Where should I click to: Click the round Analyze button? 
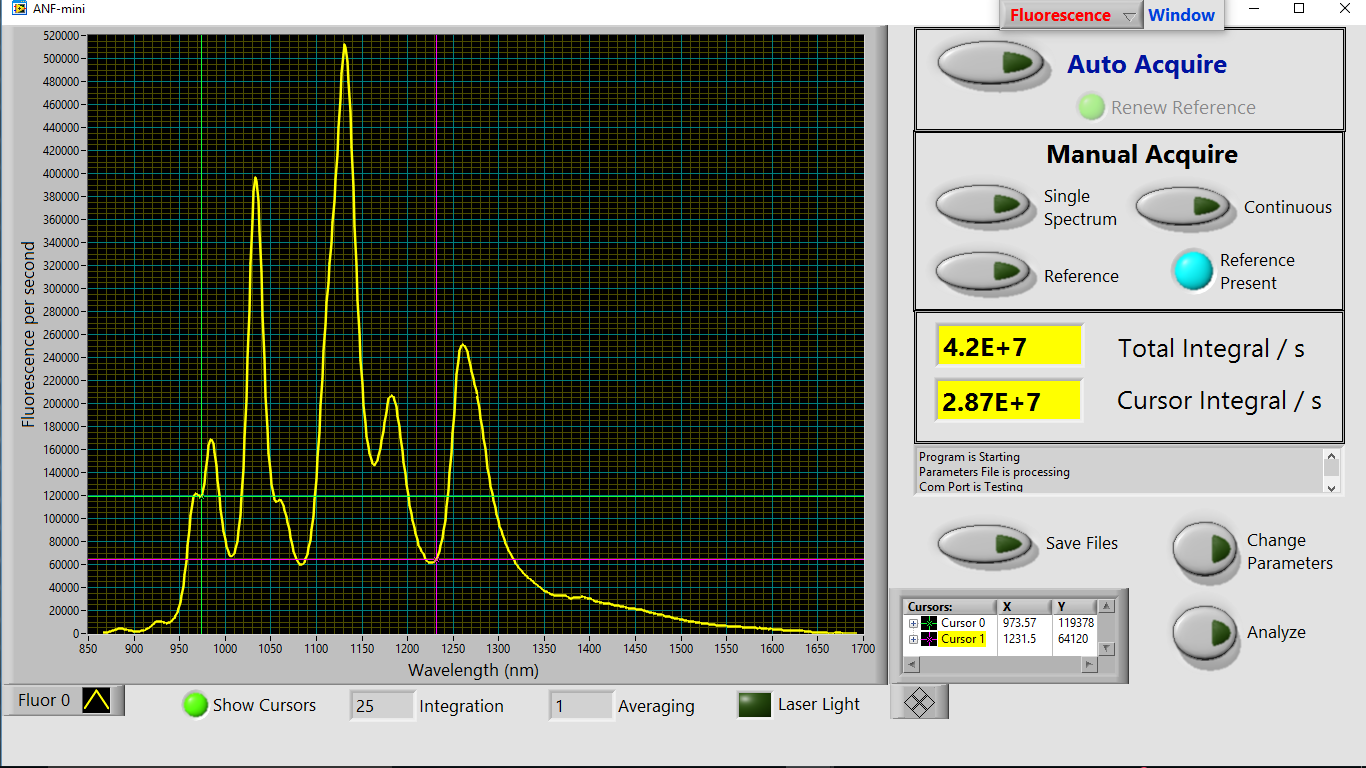click(1207, 634)
